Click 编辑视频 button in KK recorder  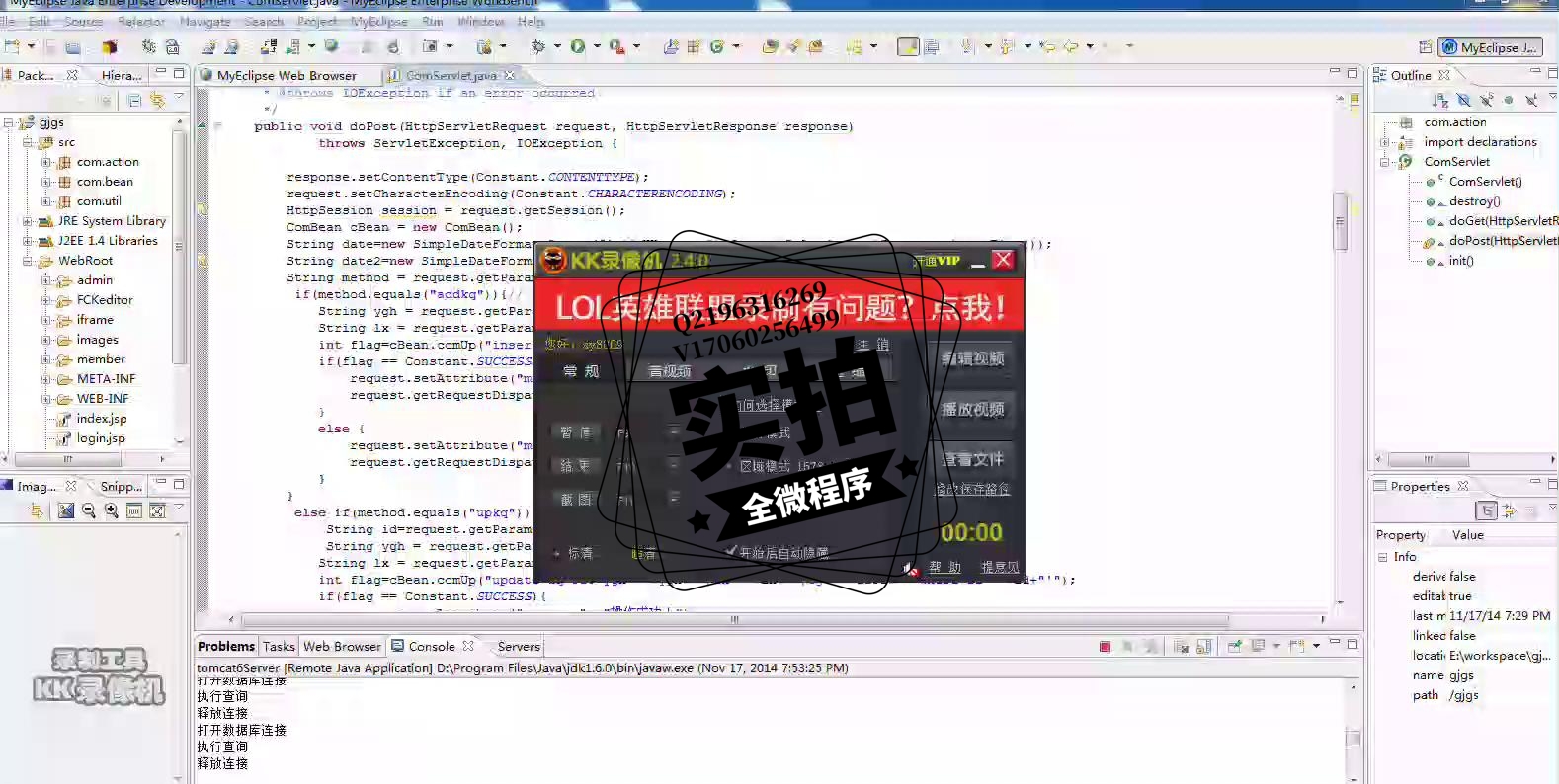coord(972,358)
